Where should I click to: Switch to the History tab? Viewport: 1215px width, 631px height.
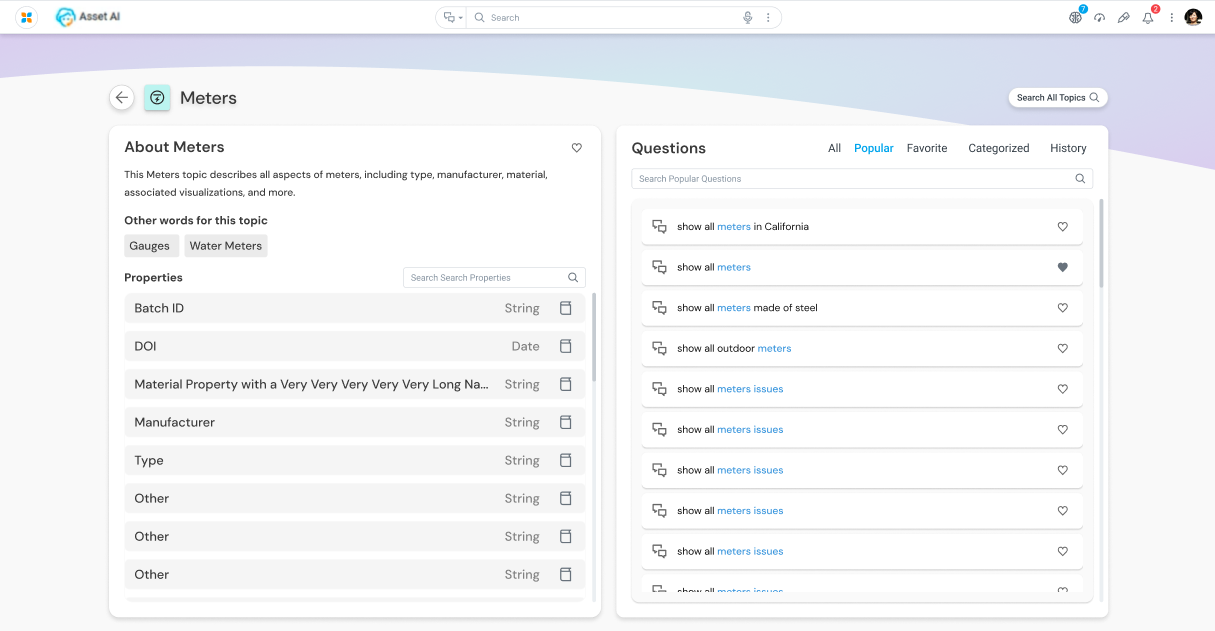1068,148
